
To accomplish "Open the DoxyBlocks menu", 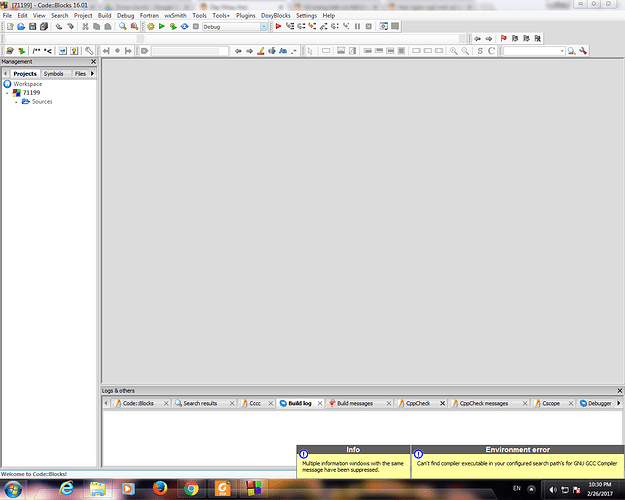I will pyautogui.click(x=275, y=16).
